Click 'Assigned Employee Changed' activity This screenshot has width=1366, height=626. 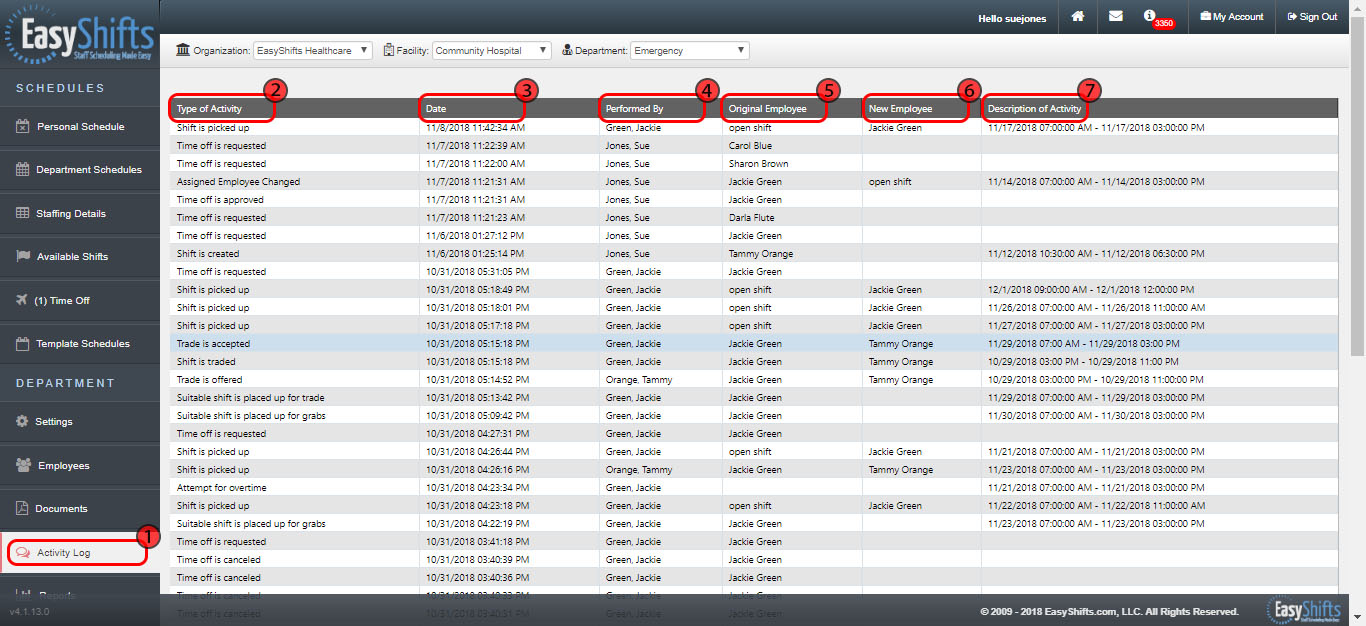point(238,182)
